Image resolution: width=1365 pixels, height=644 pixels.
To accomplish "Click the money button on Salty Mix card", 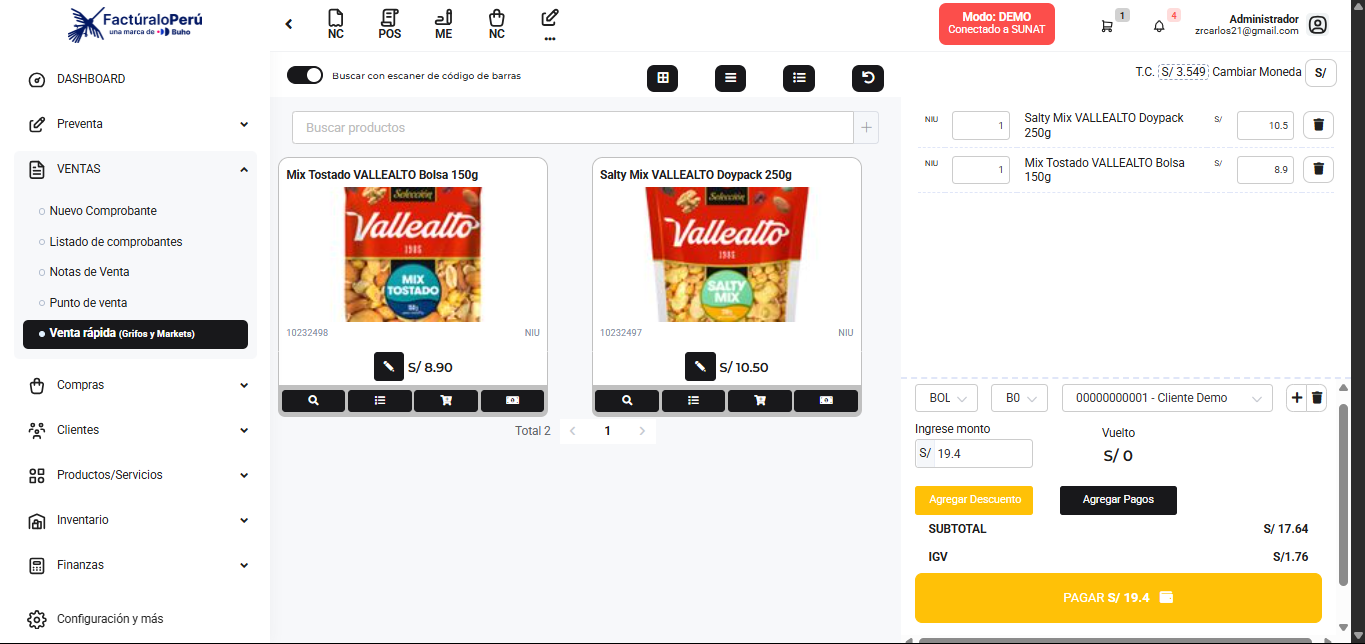I will 826,400.
